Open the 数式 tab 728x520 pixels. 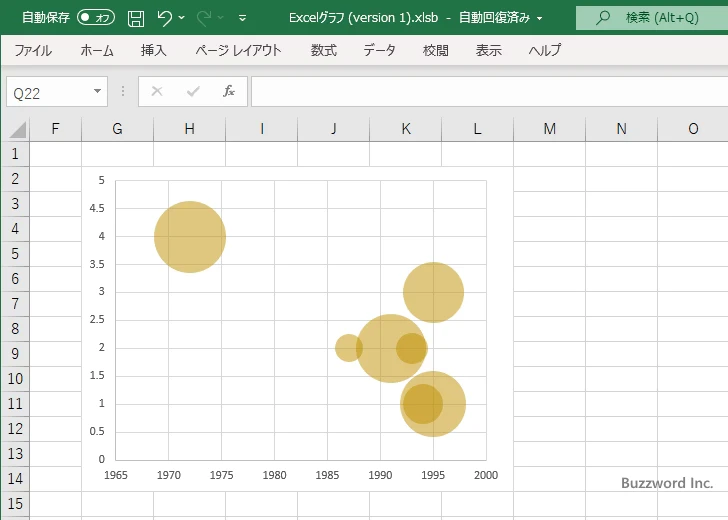point(324,50)
